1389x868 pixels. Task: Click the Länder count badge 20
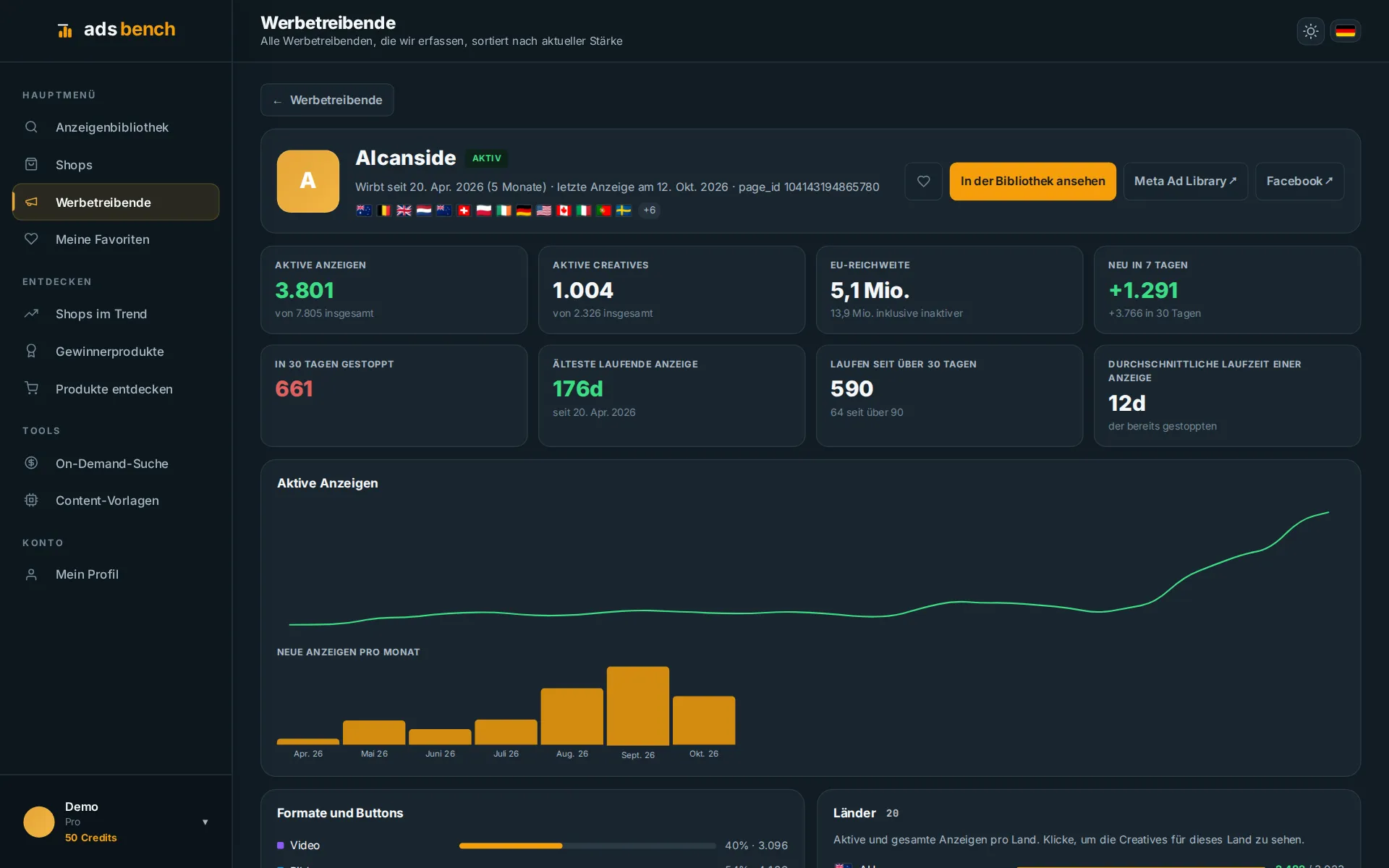[x=893, y=814]
